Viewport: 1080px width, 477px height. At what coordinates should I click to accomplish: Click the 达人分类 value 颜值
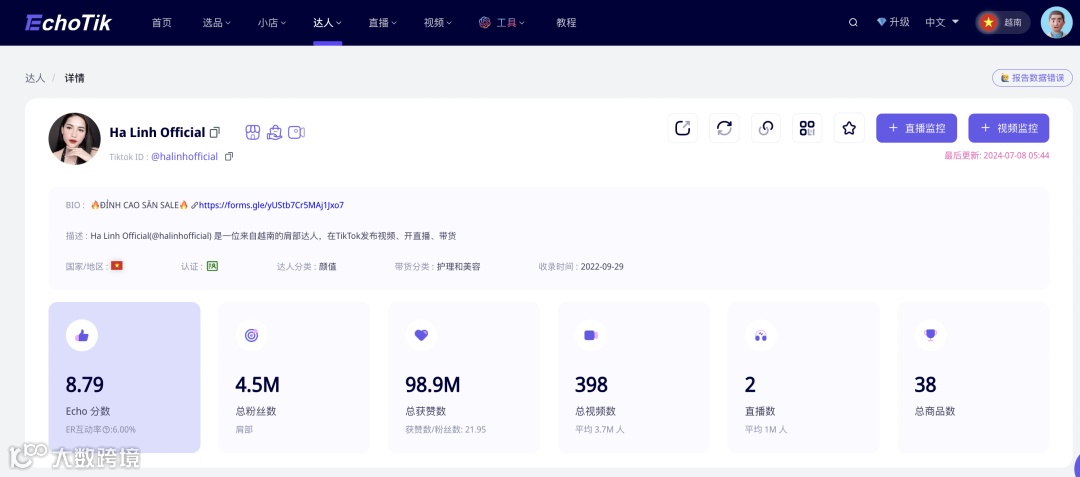pos(327,266)
